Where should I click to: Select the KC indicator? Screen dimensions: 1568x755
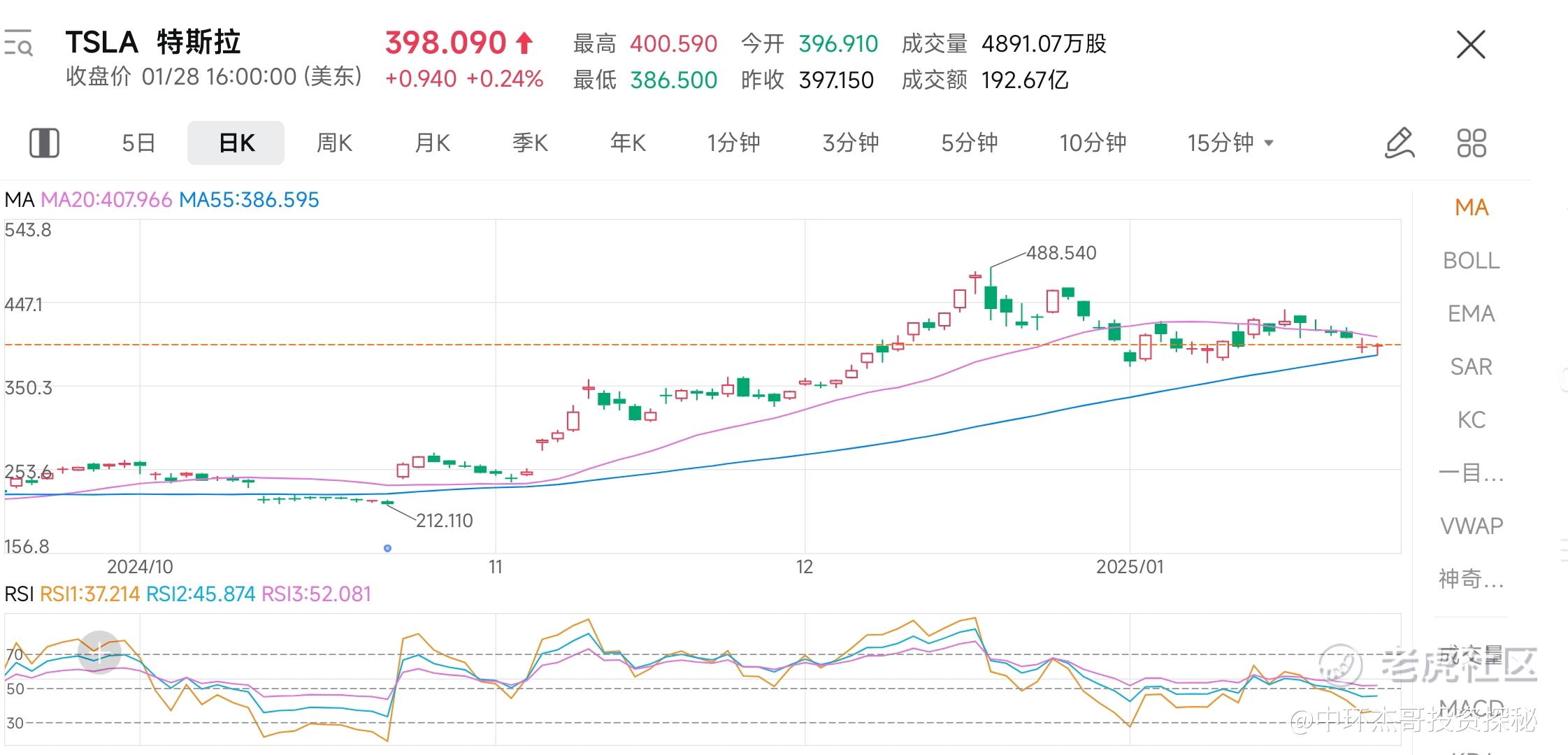tap(1472, 420)
